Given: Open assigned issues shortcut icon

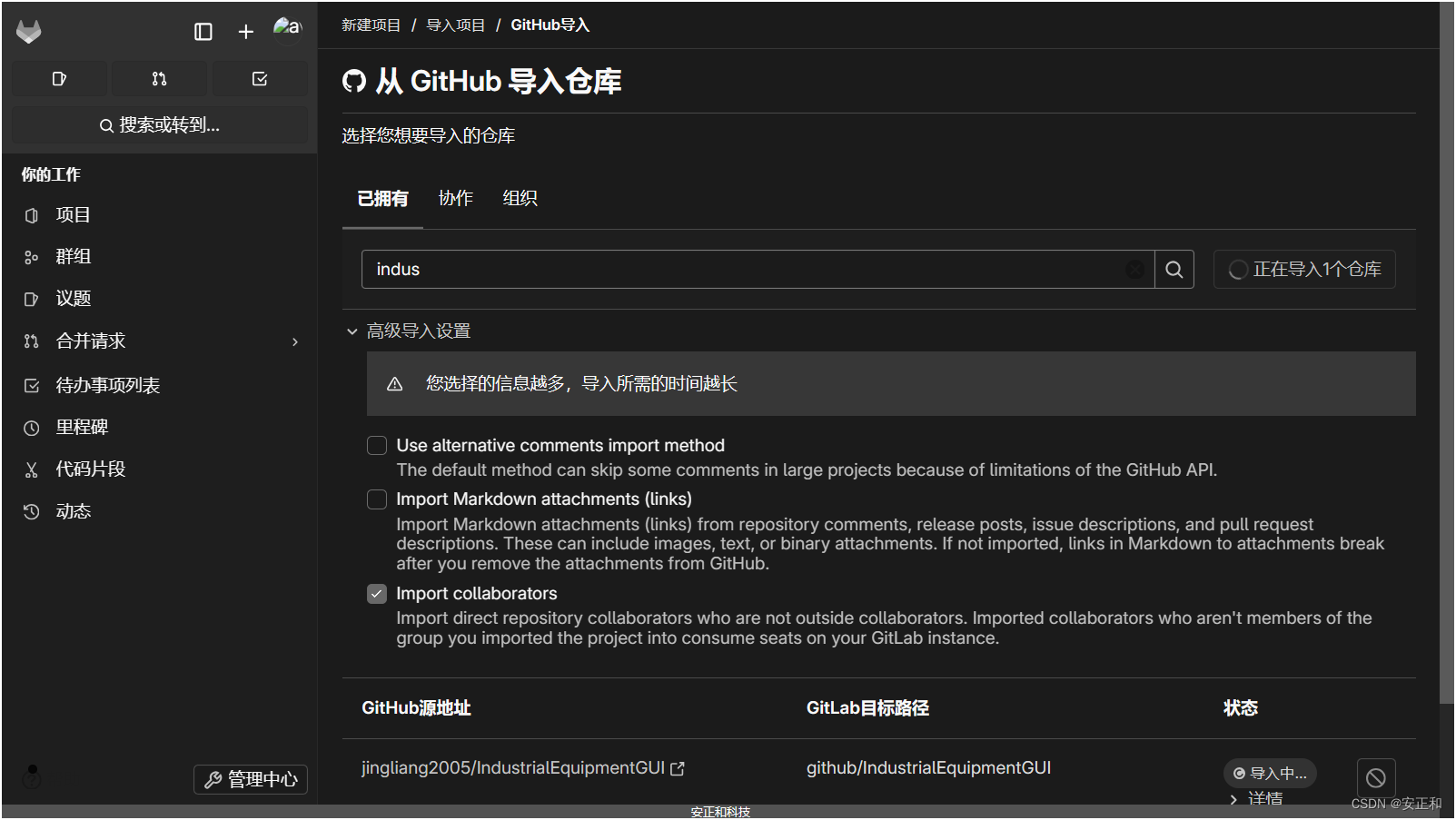Looking at the screenshot, I should [x=59, y=79].
